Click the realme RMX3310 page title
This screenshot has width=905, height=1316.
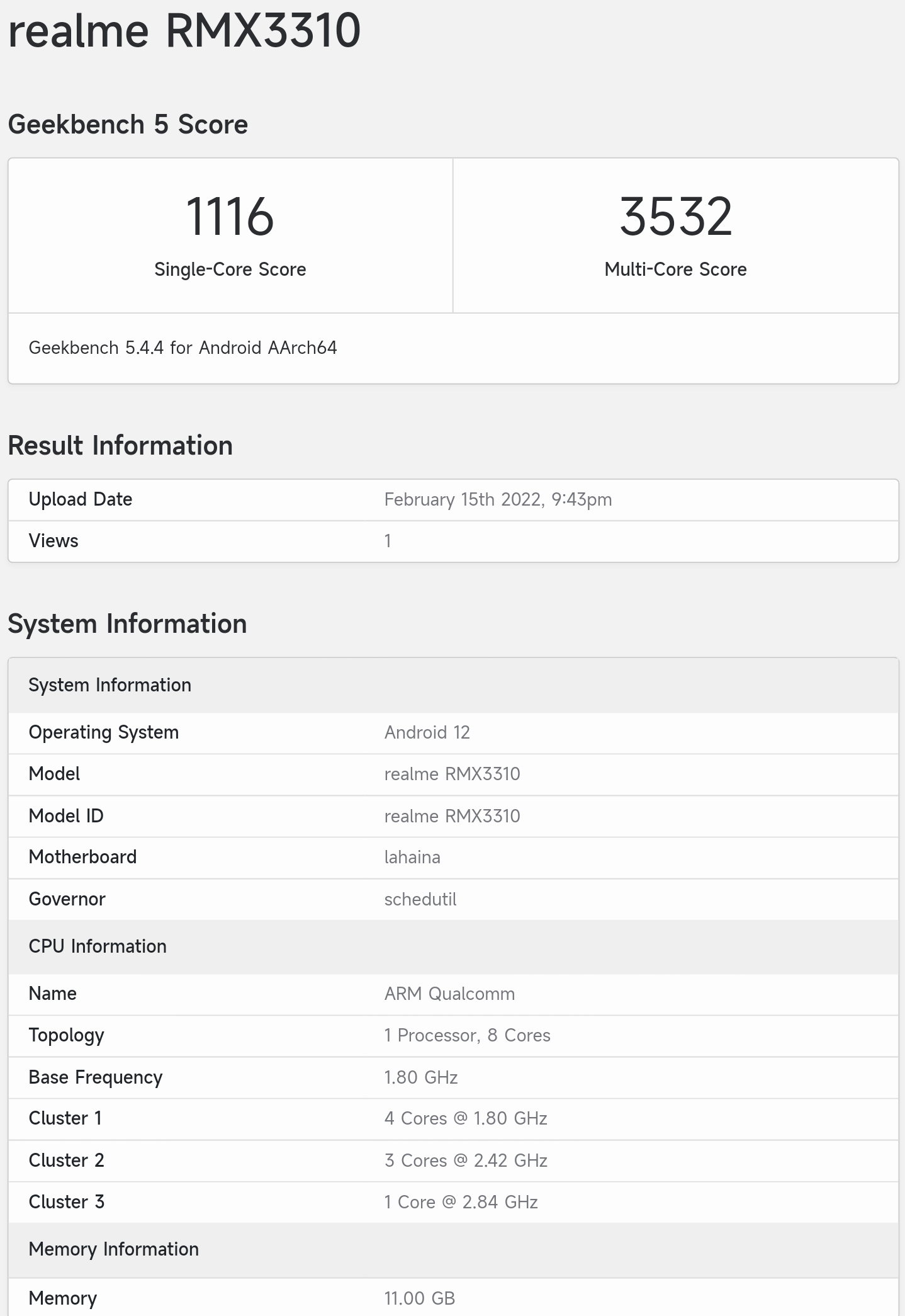184,31
